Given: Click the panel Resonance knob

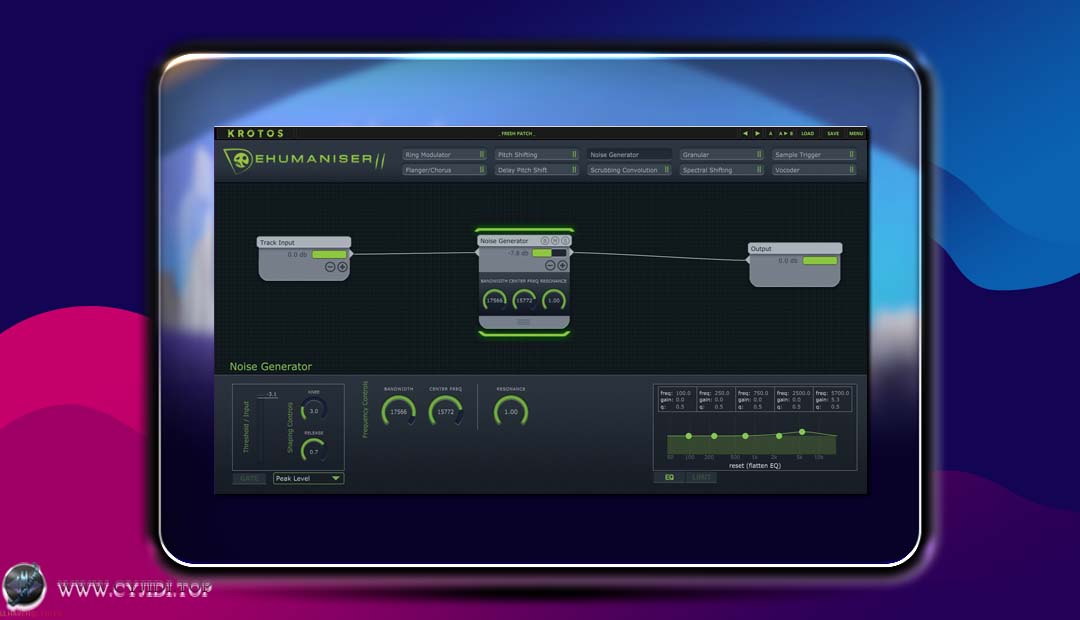Looking at the screenshot, I should coord(510,412).
